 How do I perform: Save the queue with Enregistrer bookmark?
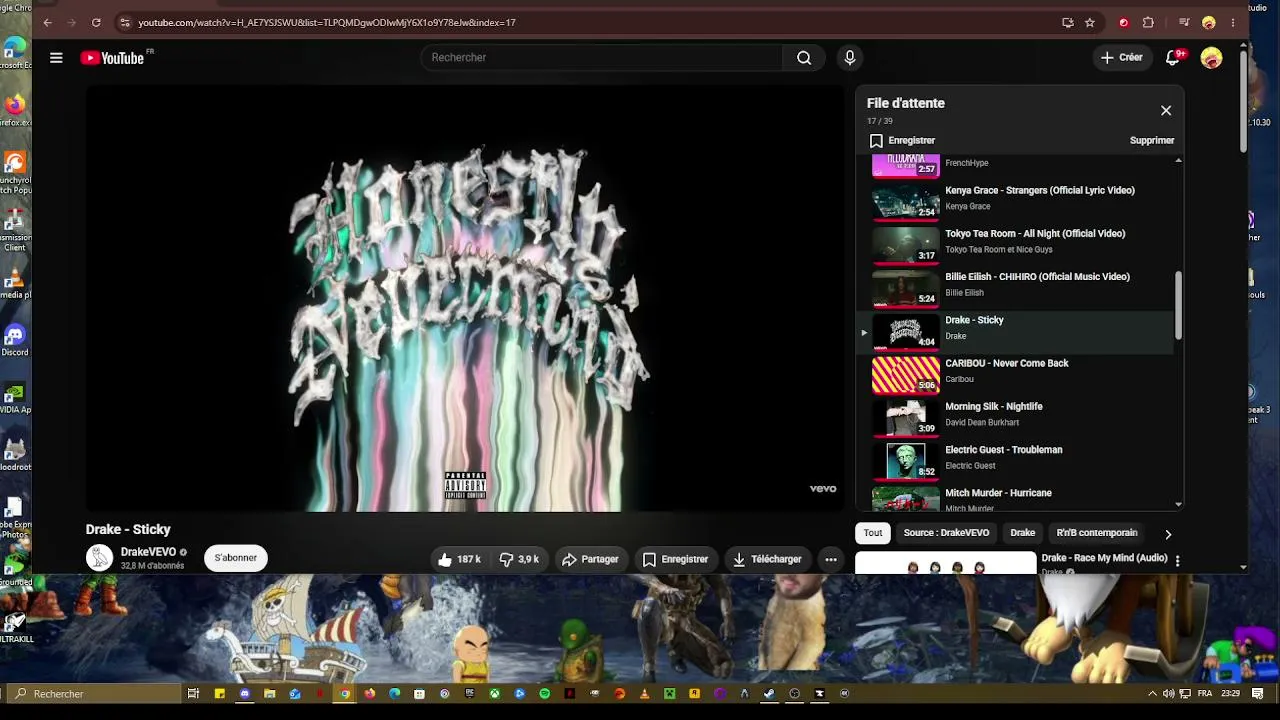click(902, 141)
